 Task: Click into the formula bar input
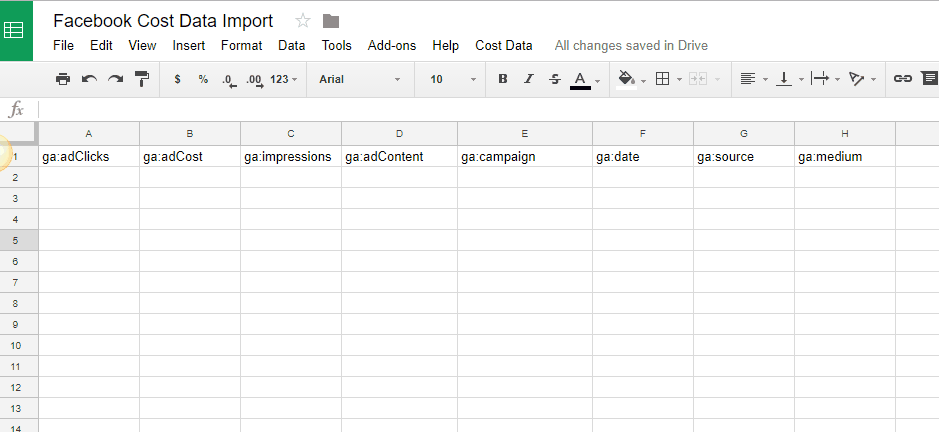point(488,110)
